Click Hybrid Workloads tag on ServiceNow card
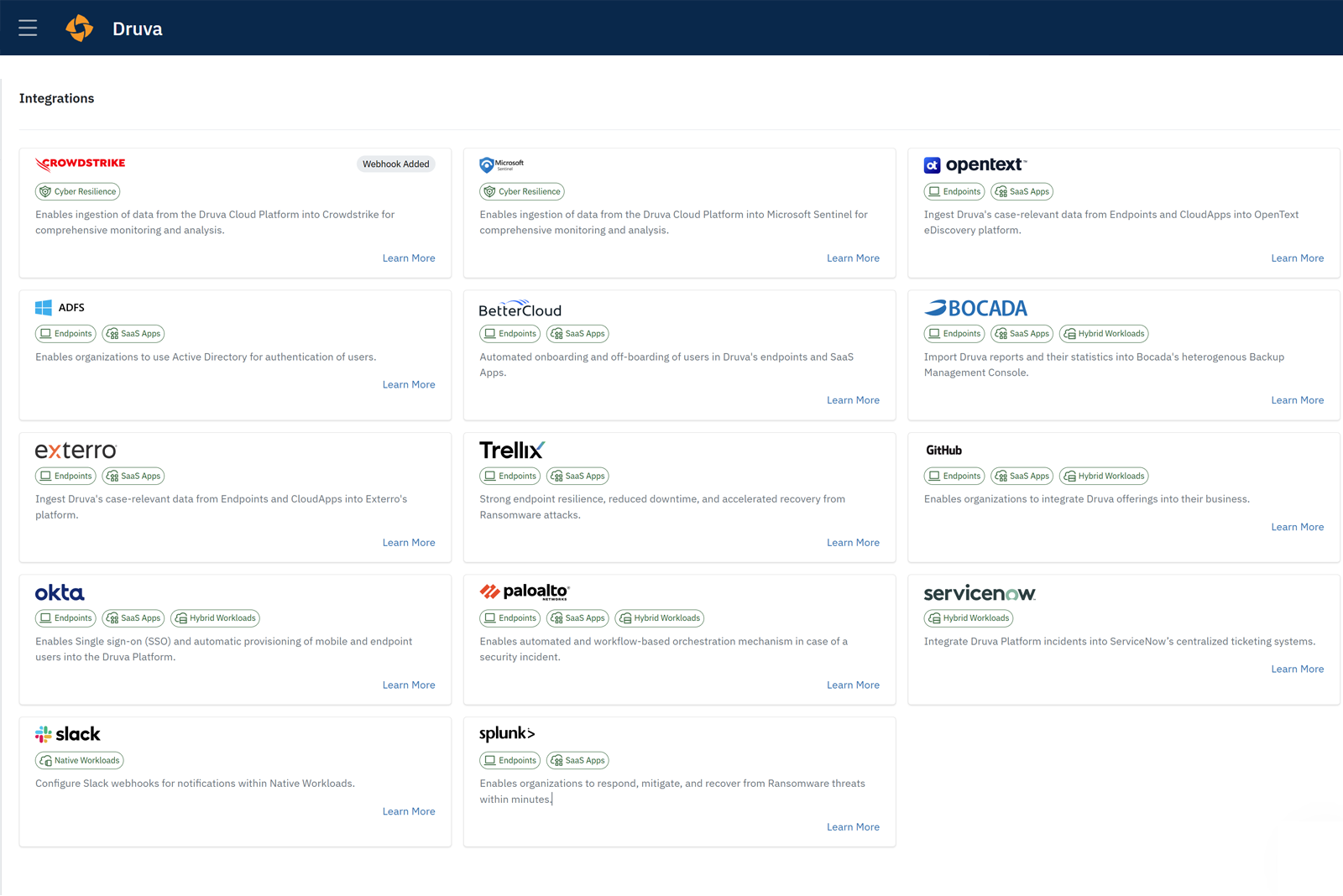The height and width of the screenshot is (896, 1343). coord(969,618)
